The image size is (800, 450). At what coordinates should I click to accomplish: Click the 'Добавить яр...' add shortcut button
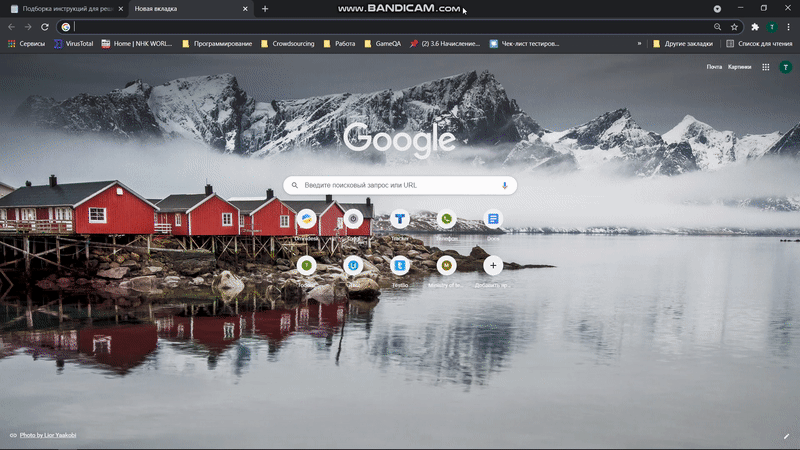coord(493,265)
